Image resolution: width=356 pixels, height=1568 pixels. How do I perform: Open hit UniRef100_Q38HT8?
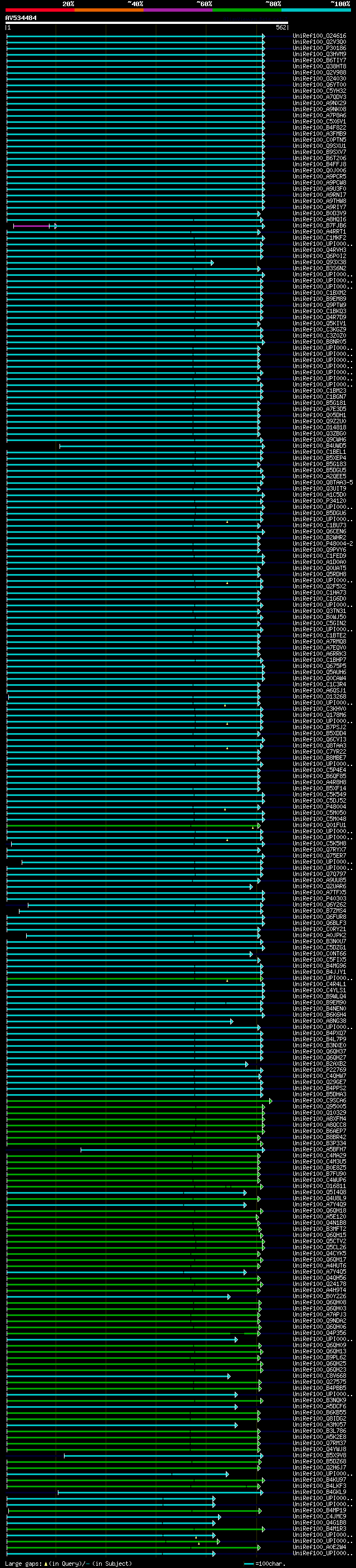(319, 67)
